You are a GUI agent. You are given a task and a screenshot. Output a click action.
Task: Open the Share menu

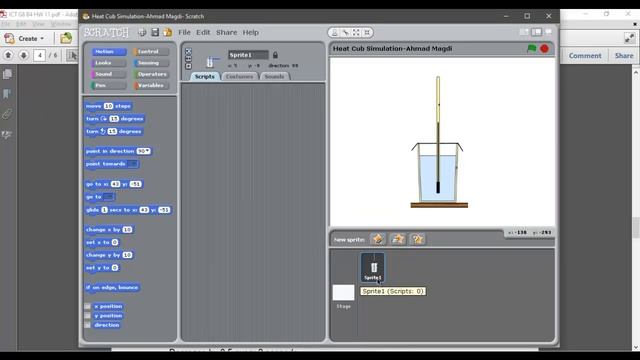227,32
